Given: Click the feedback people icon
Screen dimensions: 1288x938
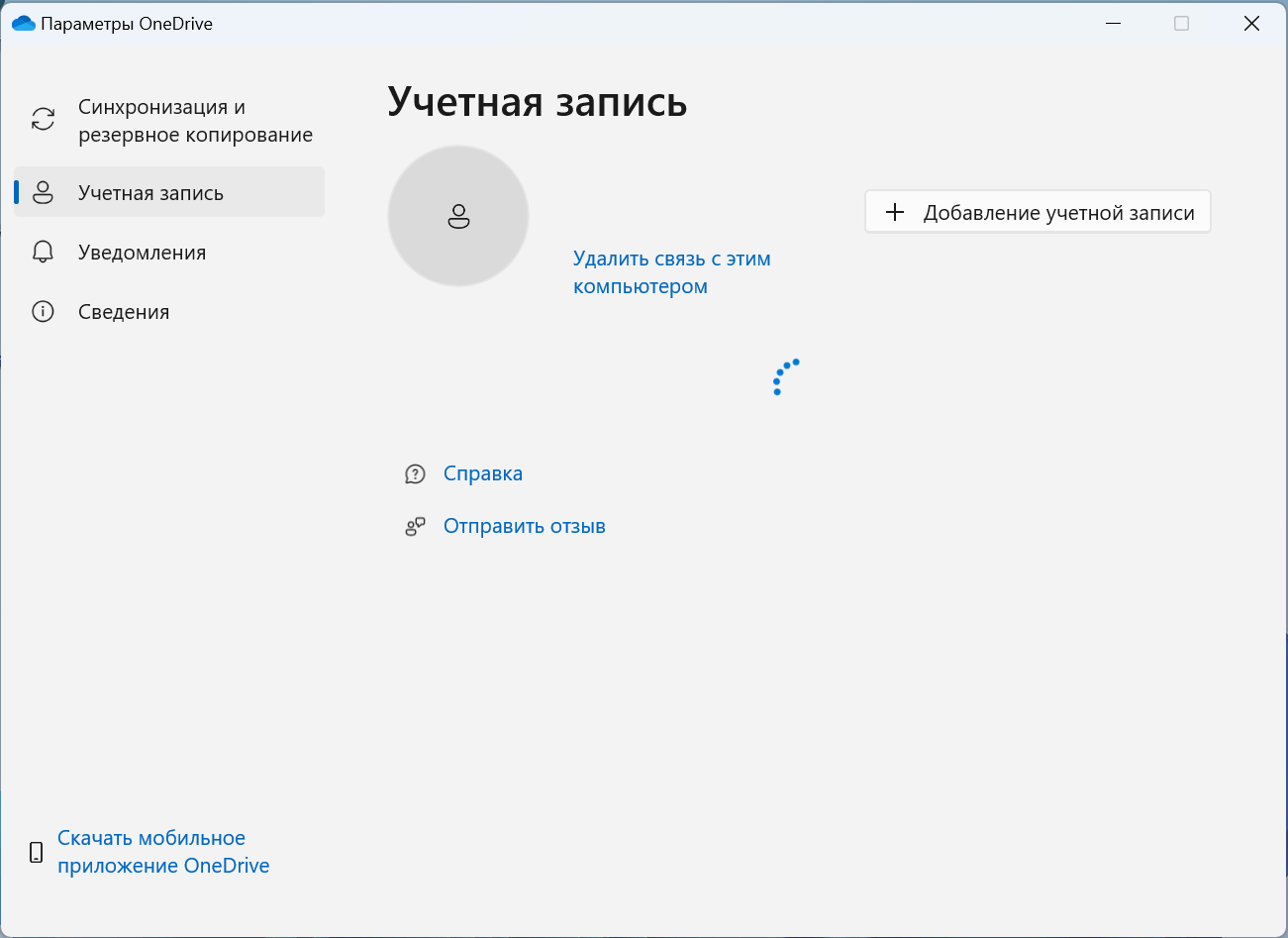Looking at the screenshot, I should [x=415, y=527].
